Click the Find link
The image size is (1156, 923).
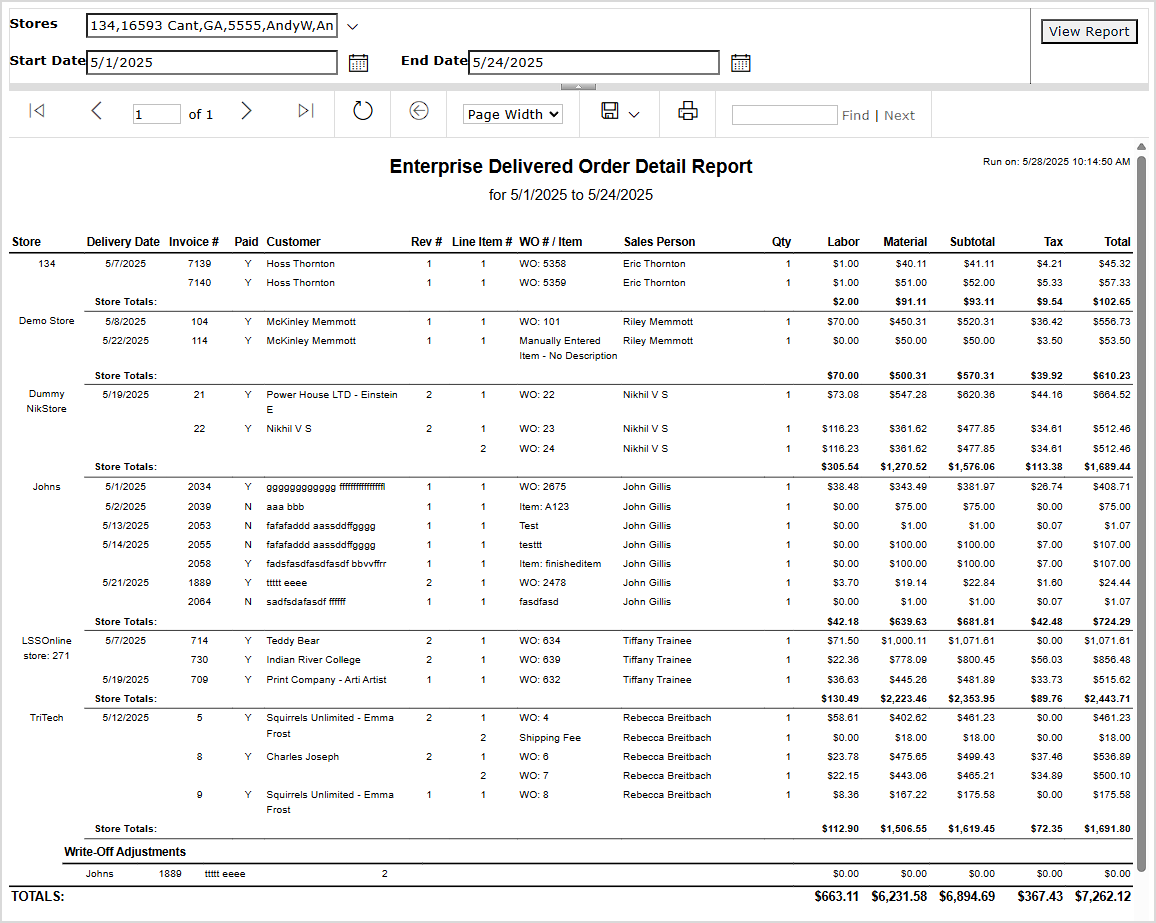click(855, 115)
